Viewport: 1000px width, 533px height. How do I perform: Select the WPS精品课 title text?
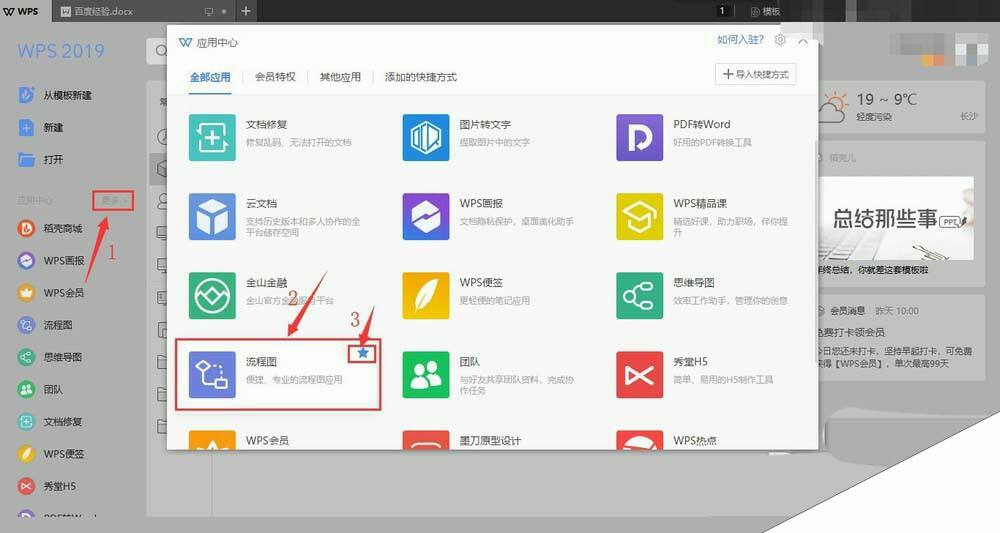700,203
